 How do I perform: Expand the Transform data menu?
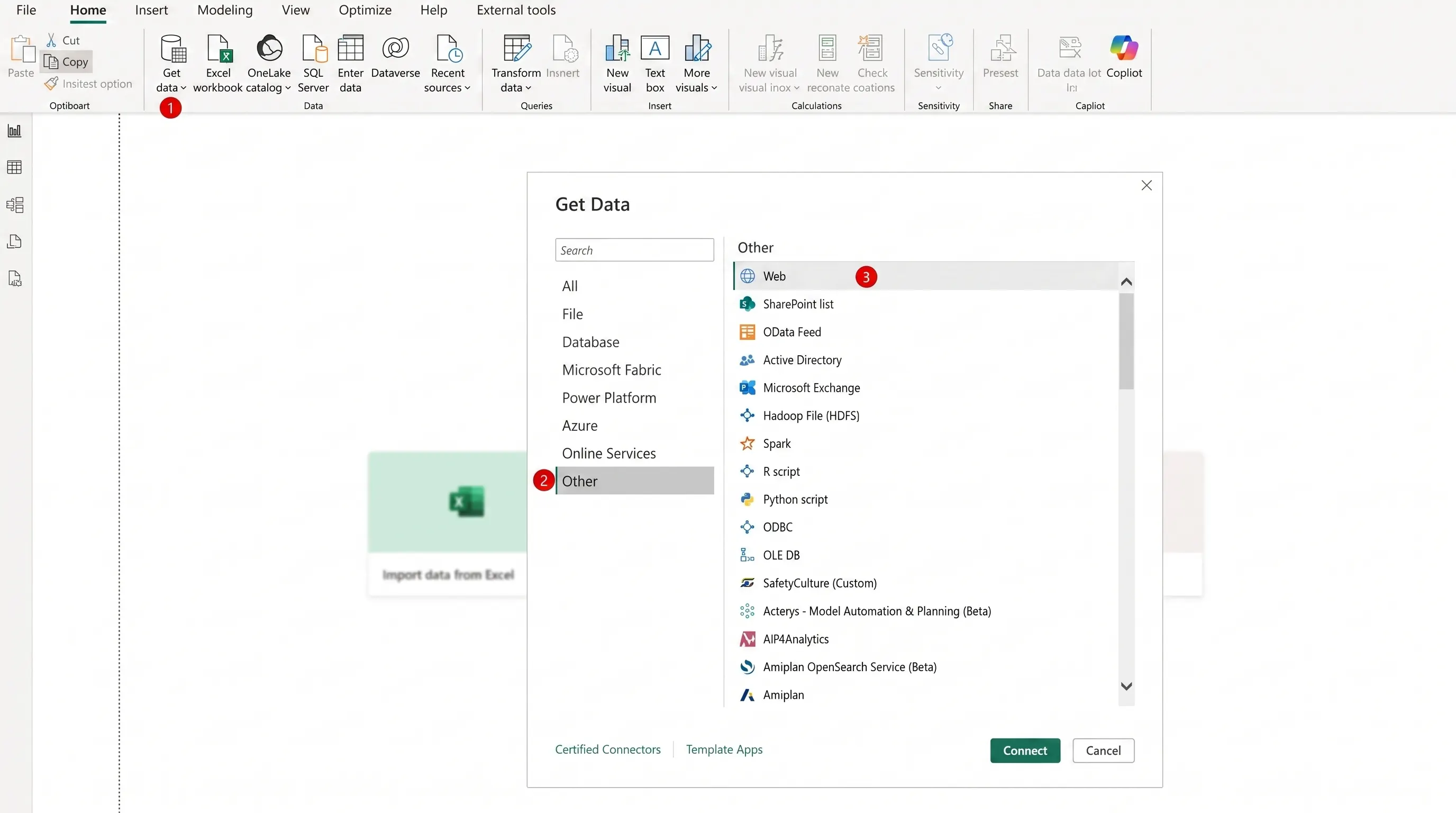pos(516,64)
